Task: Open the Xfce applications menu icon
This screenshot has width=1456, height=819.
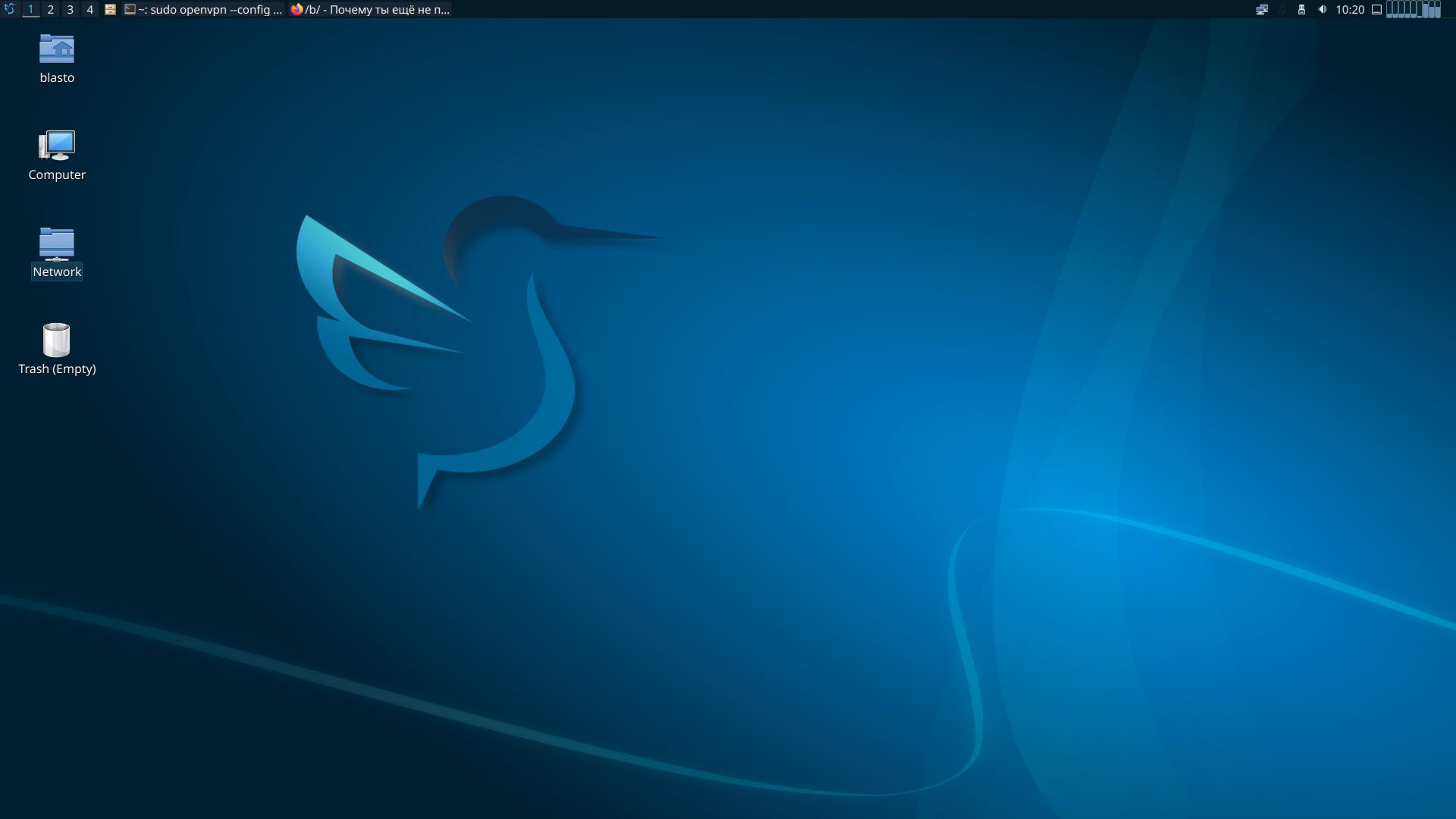Action: point(9,9)
